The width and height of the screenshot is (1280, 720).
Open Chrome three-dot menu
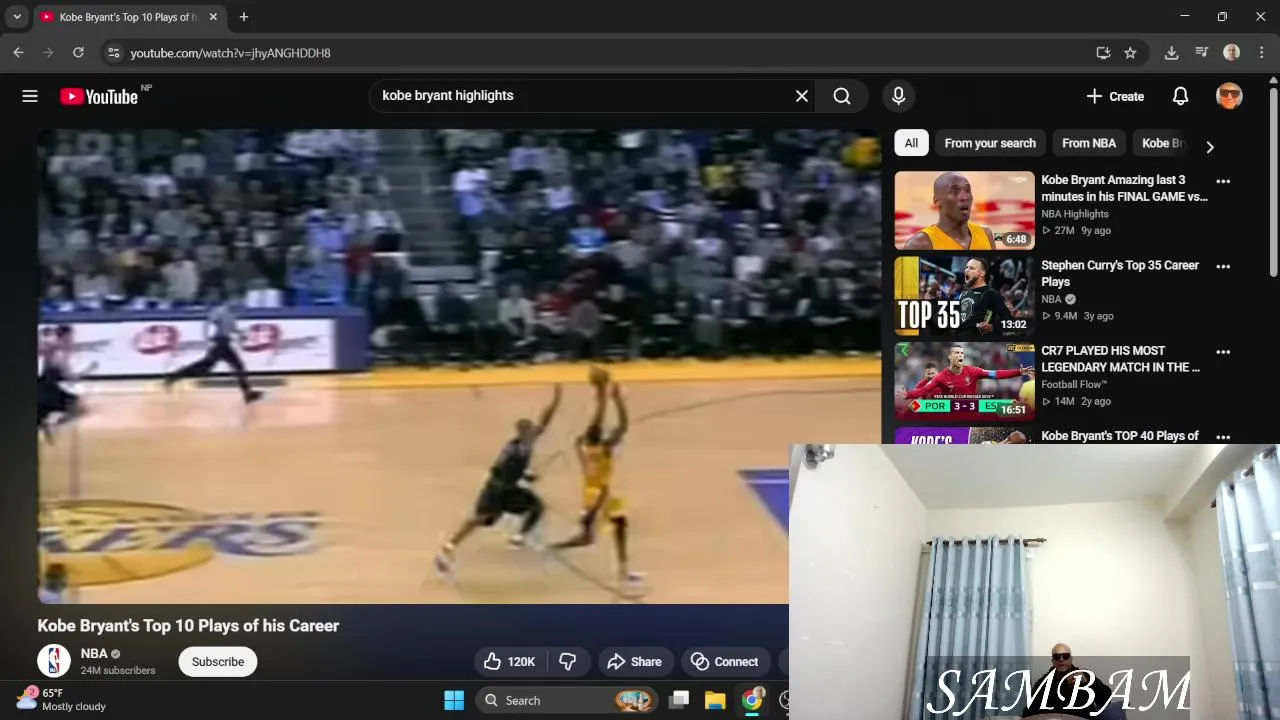coord(1262,53)
